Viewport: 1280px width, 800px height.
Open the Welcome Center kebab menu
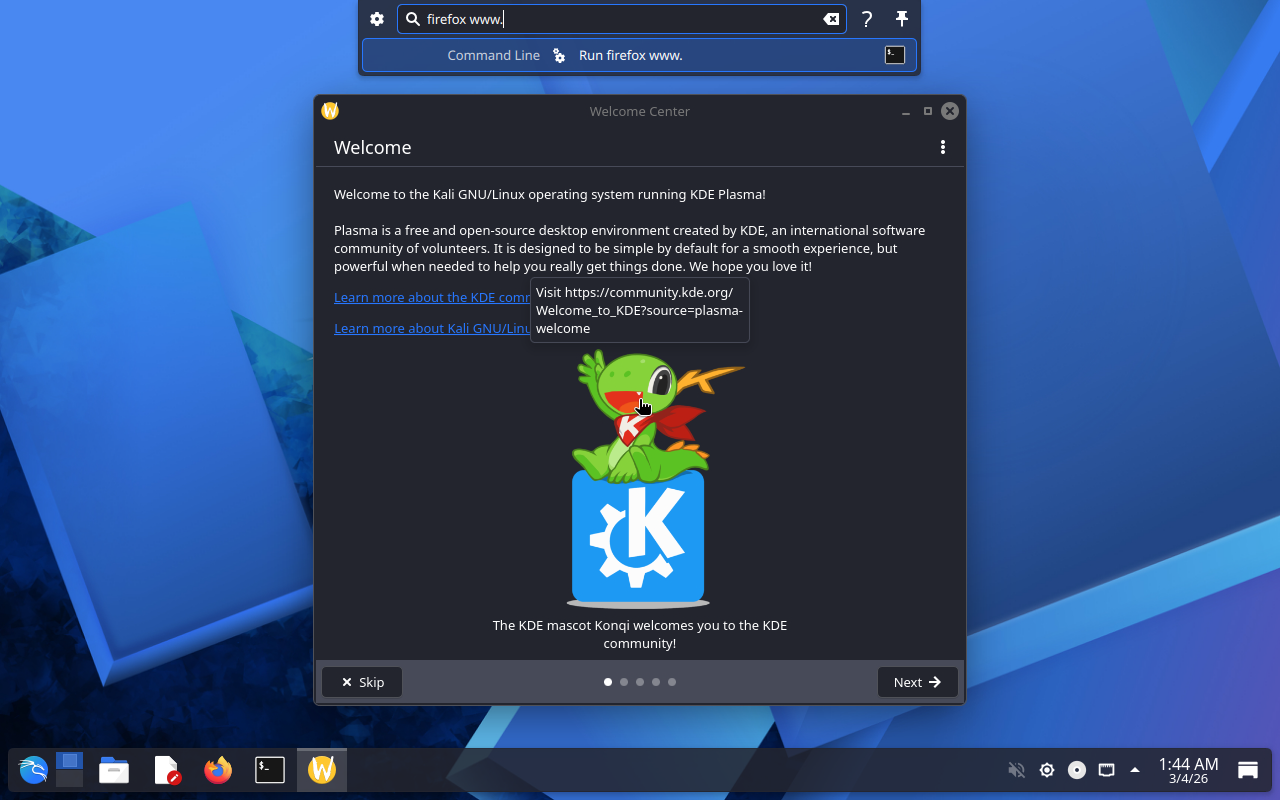(x=942, y=147)
